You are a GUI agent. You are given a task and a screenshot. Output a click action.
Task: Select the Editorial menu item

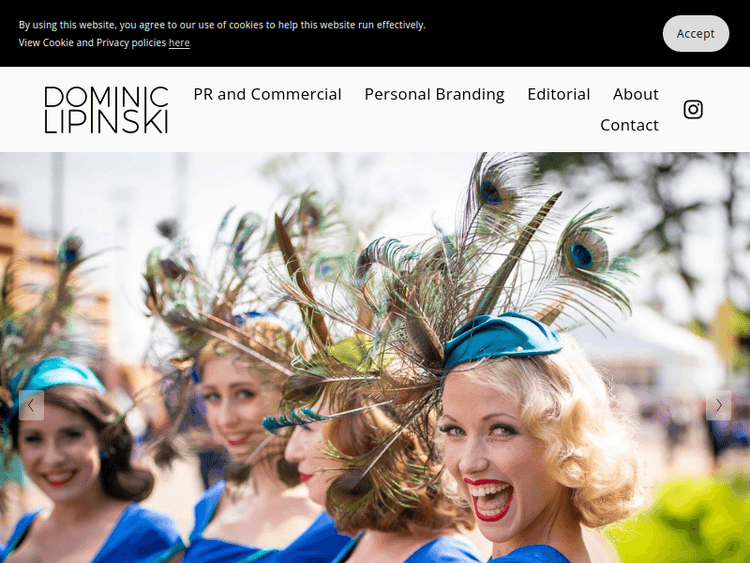[x=559, y=94]
